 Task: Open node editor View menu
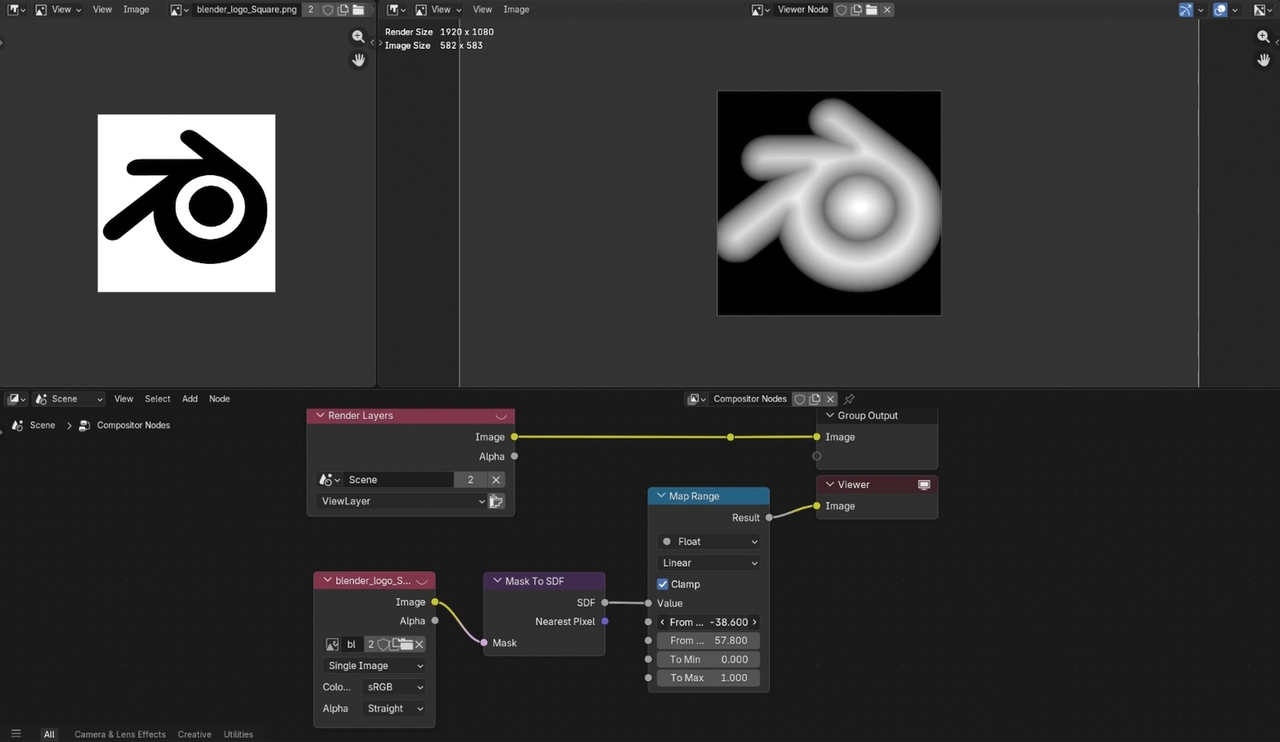[x=123, y=399]
